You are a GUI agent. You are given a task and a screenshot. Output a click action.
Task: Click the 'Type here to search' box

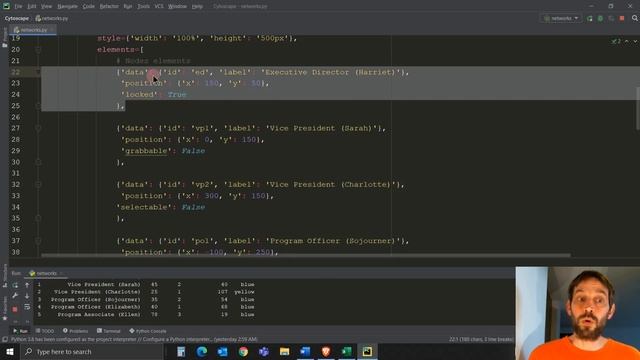91,351
